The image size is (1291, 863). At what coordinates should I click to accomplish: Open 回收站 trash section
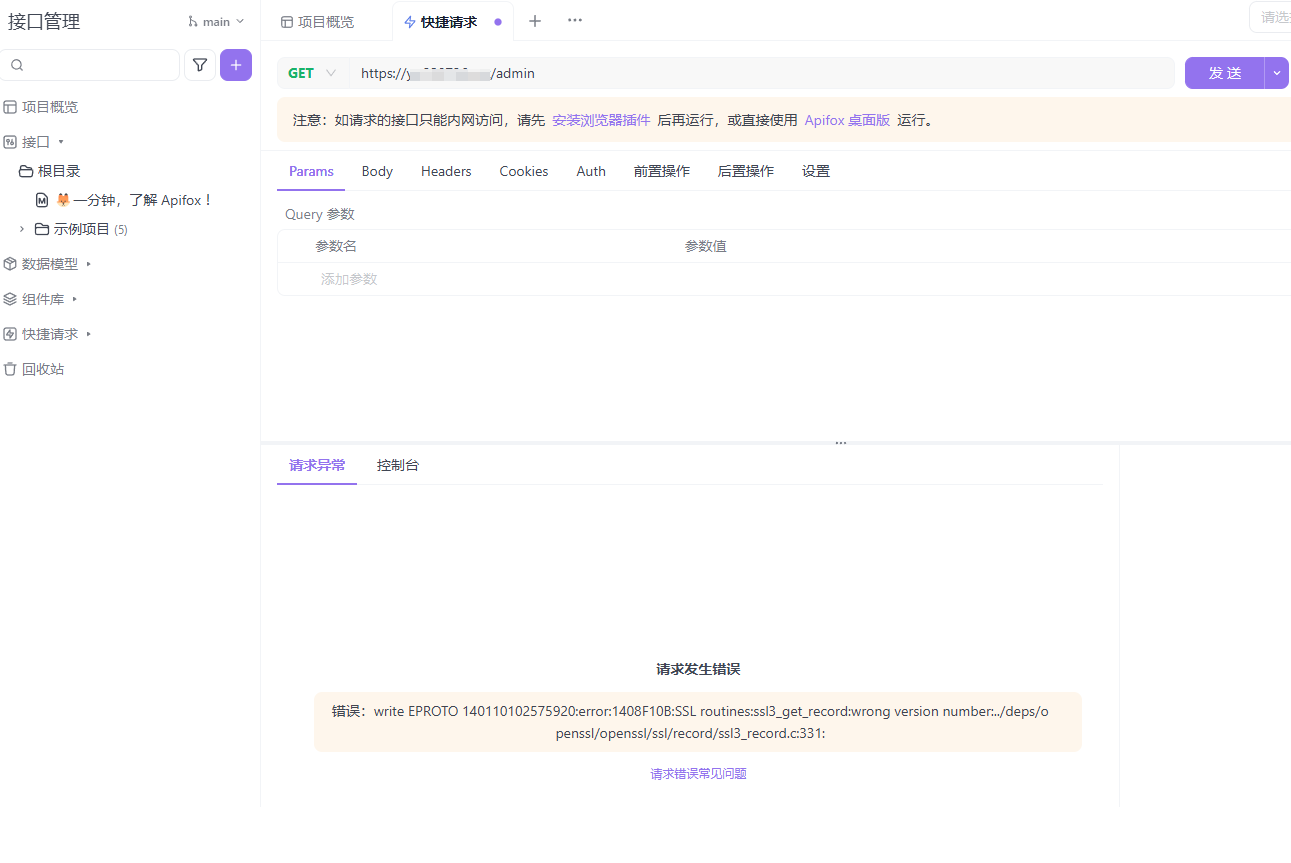click(43, 369)
